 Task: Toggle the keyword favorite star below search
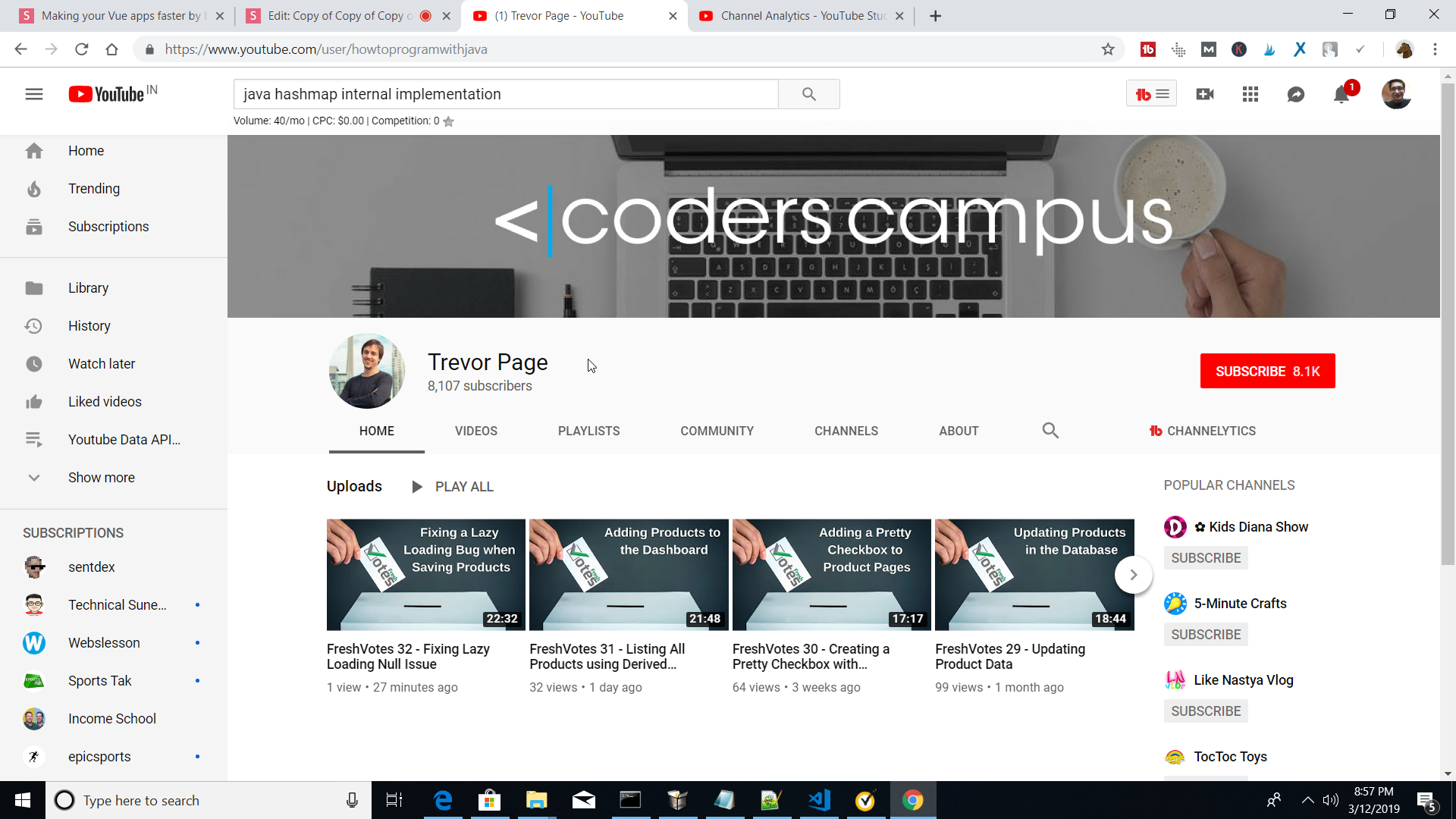[449, 121]
